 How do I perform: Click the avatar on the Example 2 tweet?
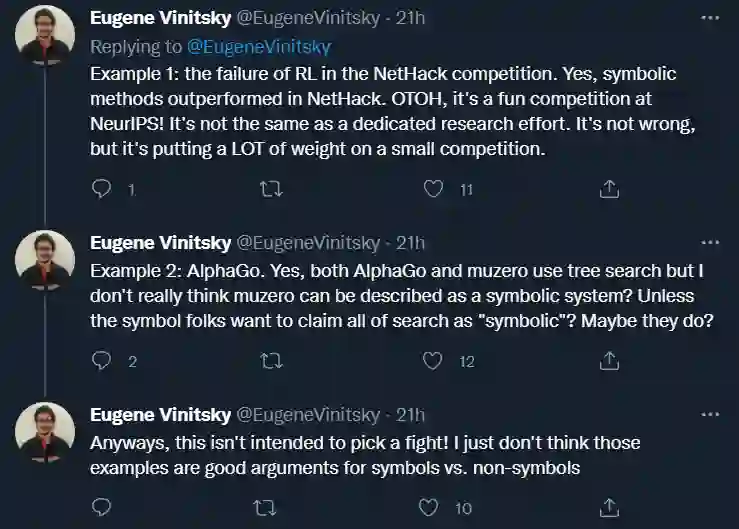click(45, 262)
